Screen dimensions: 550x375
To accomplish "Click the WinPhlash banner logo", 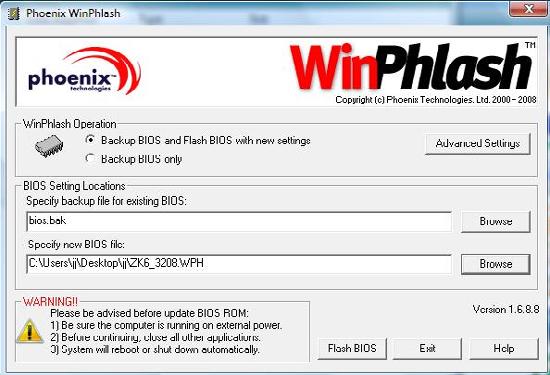I will pyautogui.click(x=411, y=67).
